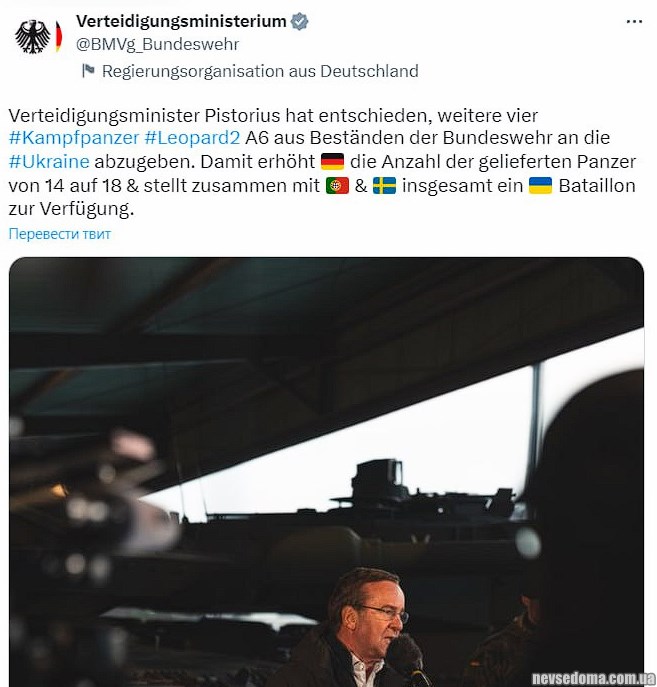Click the @BMVg_Bundeswehr handle

(x=158, y=44)
